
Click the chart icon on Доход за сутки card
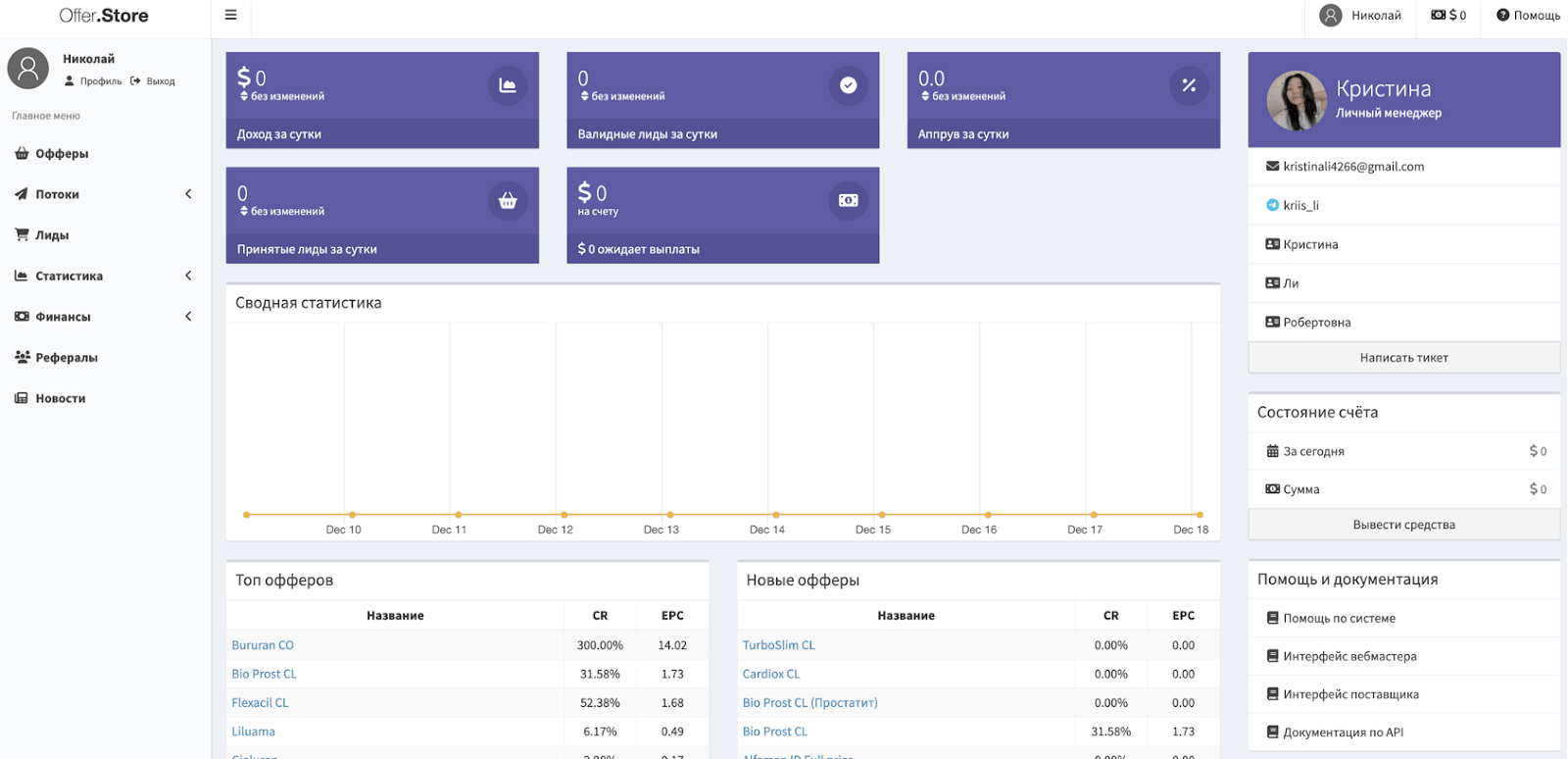tap(508, 85)
